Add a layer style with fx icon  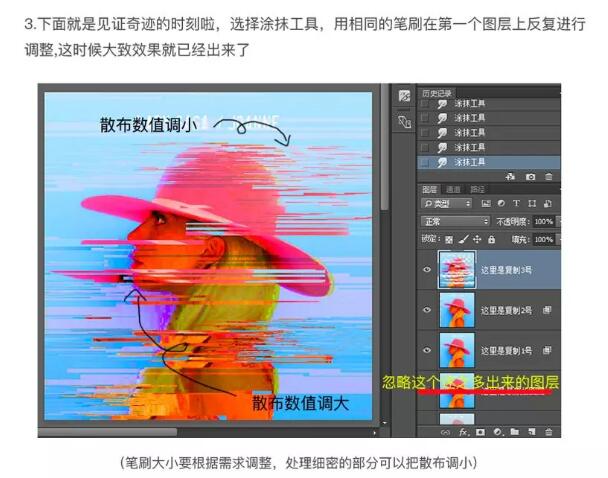click(x=463, y=432)
